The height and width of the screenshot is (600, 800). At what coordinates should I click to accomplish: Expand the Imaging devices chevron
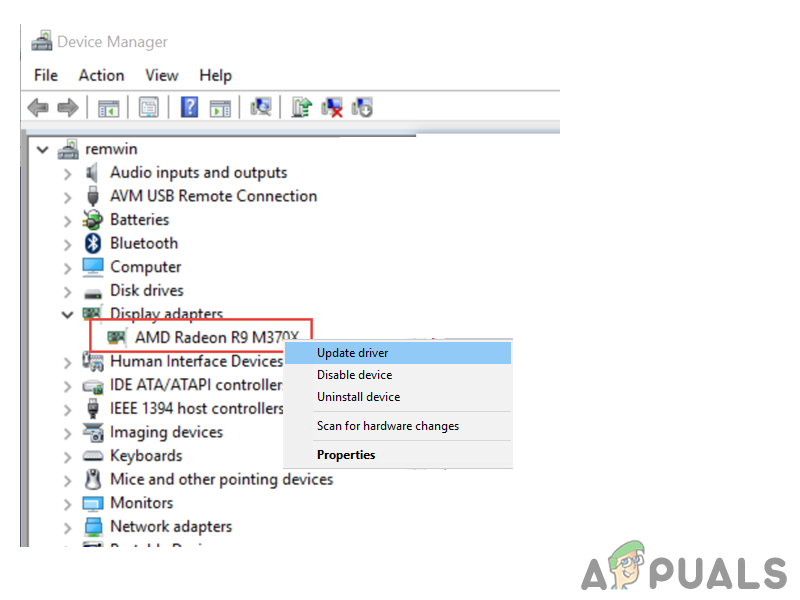[x=68, y=433]
